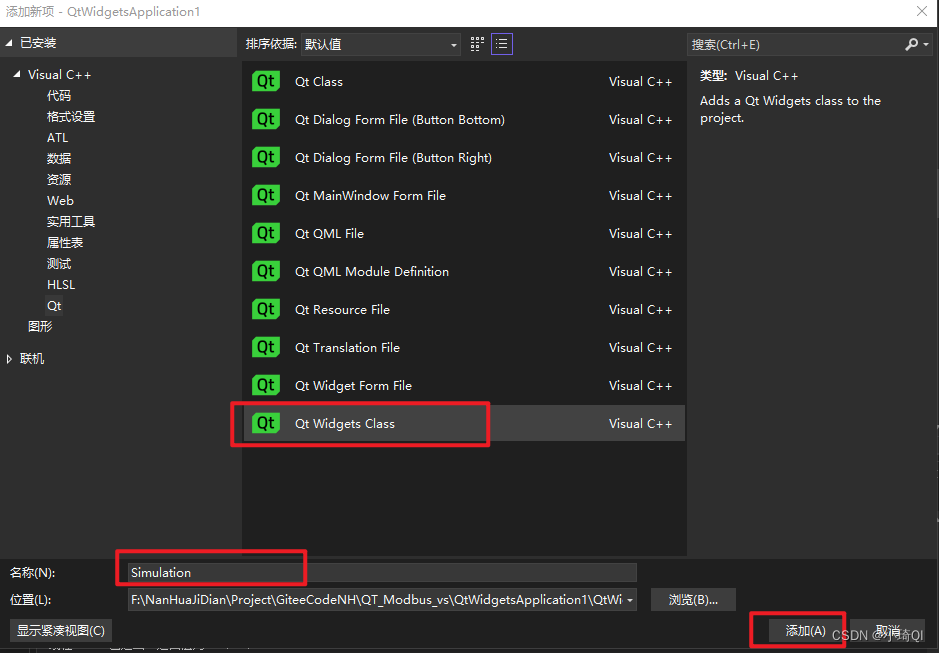
Task: Select the Qt QML File template label
Action: (x=329, y=234)
